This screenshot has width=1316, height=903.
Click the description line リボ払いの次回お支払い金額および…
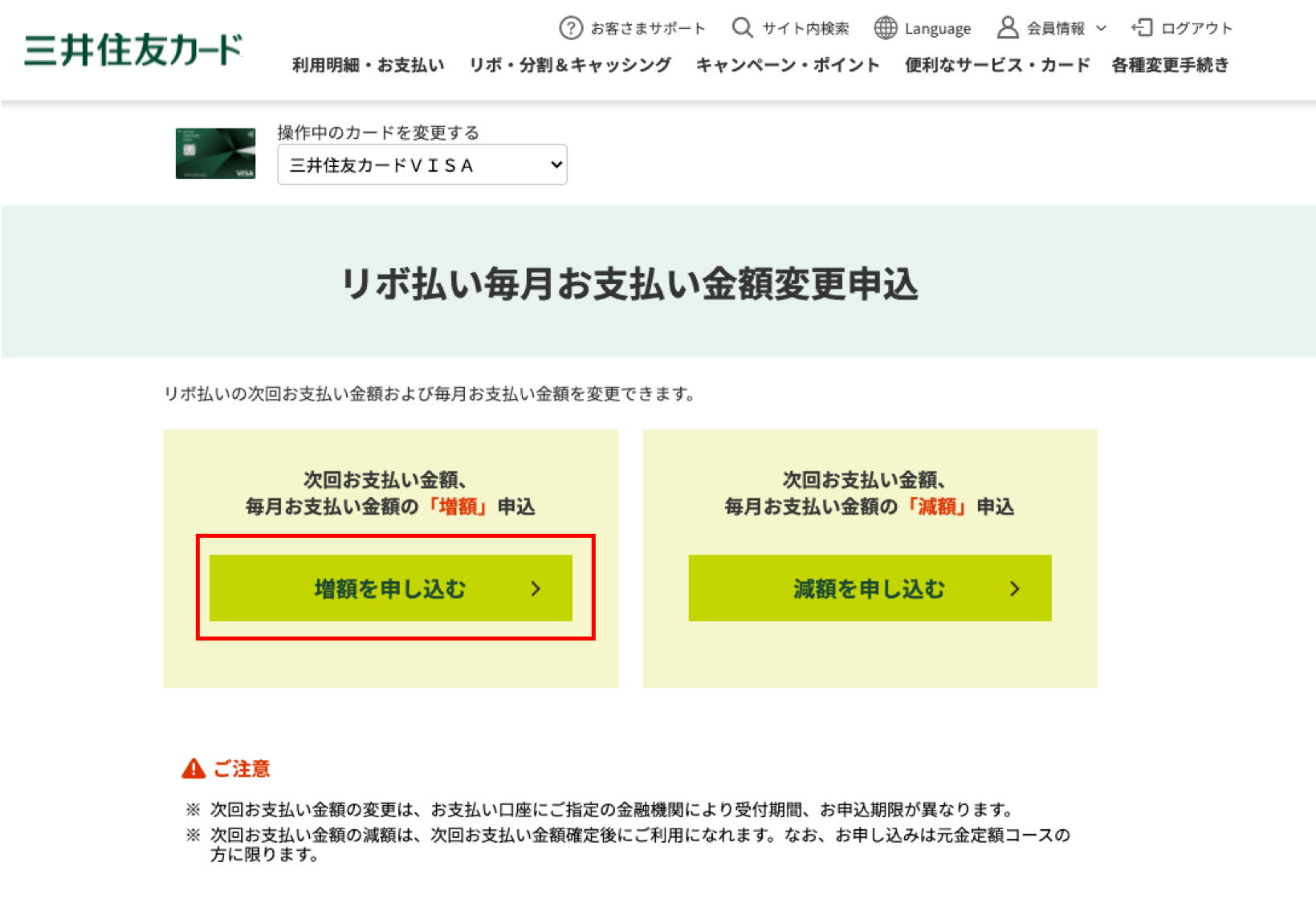tap(430, 394)
